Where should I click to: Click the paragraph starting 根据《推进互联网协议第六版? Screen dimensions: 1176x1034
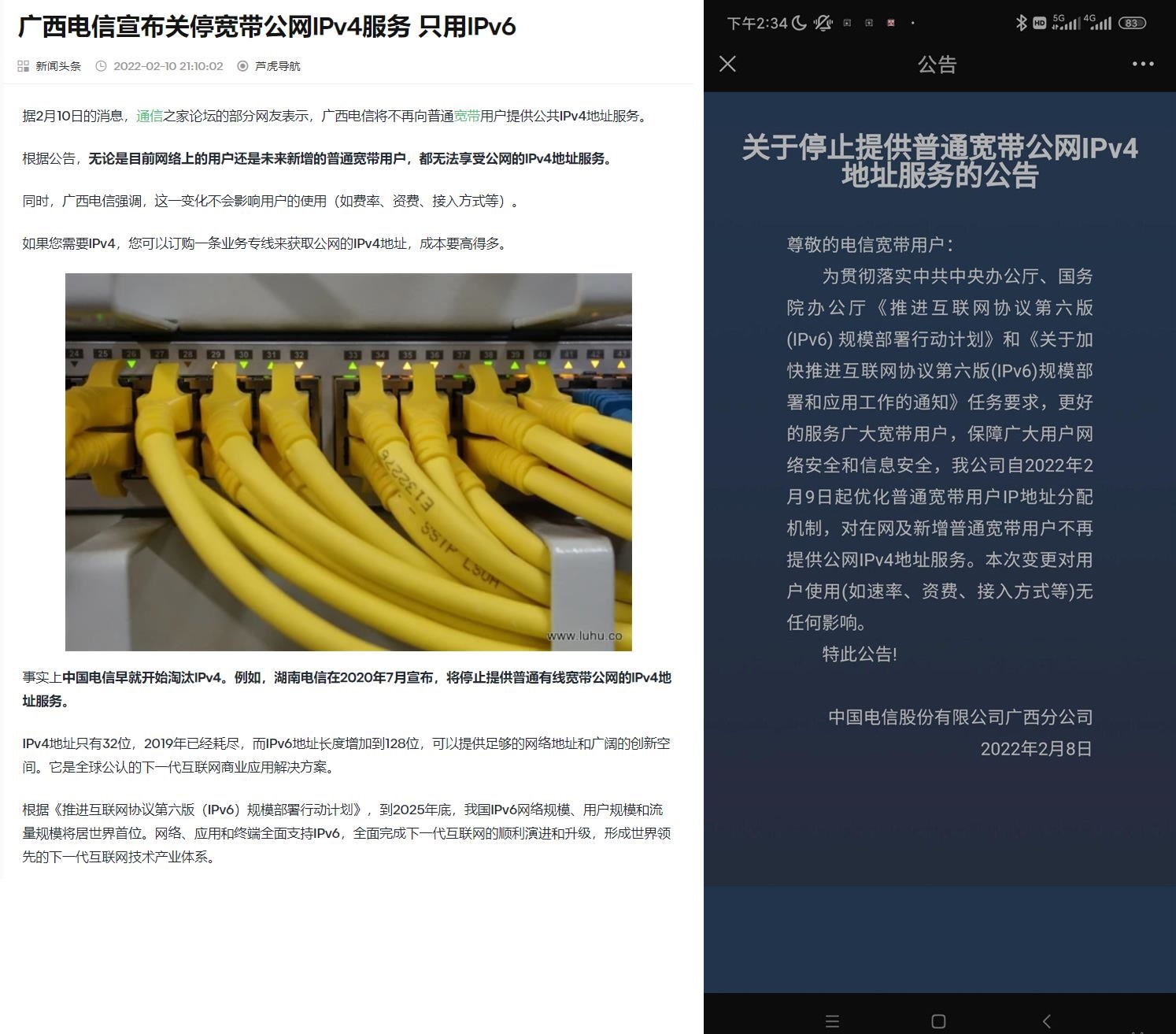click(x=346, y=833)
